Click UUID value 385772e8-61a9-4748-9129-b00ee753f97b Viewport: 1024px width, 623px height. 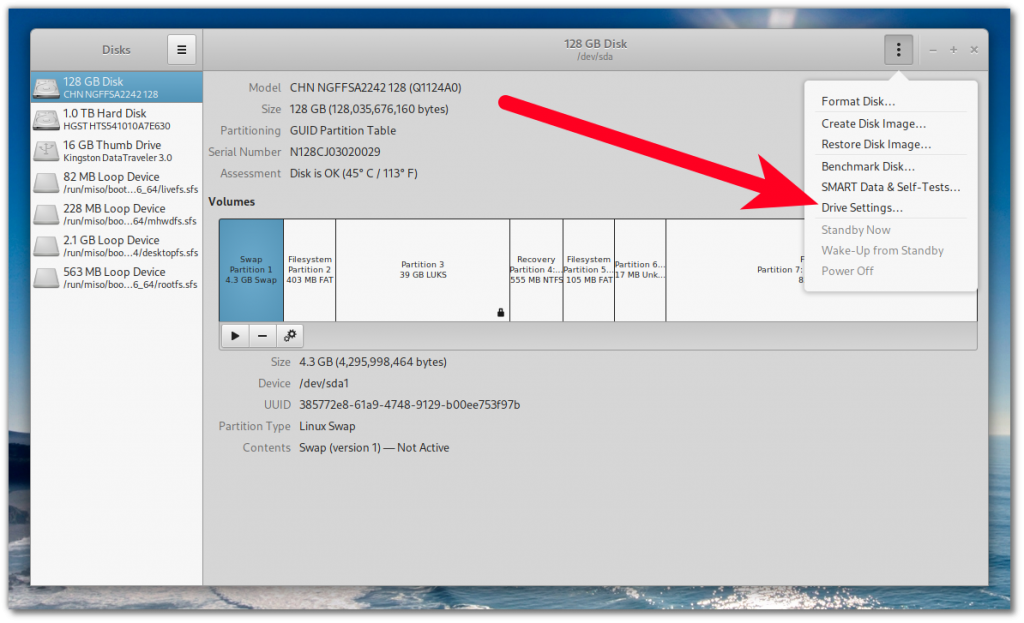pos(409,405)
